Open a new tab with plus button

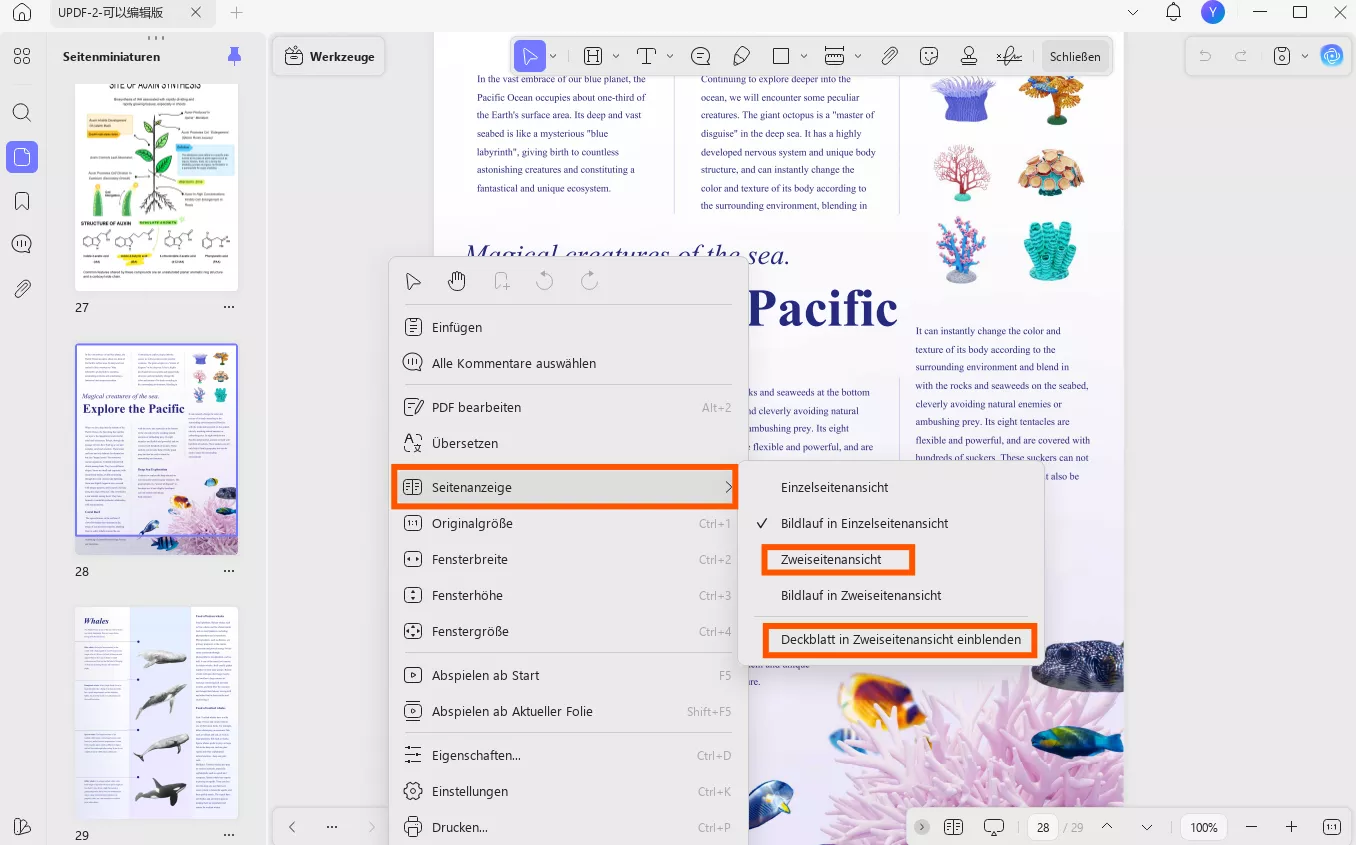pos(236,13)
